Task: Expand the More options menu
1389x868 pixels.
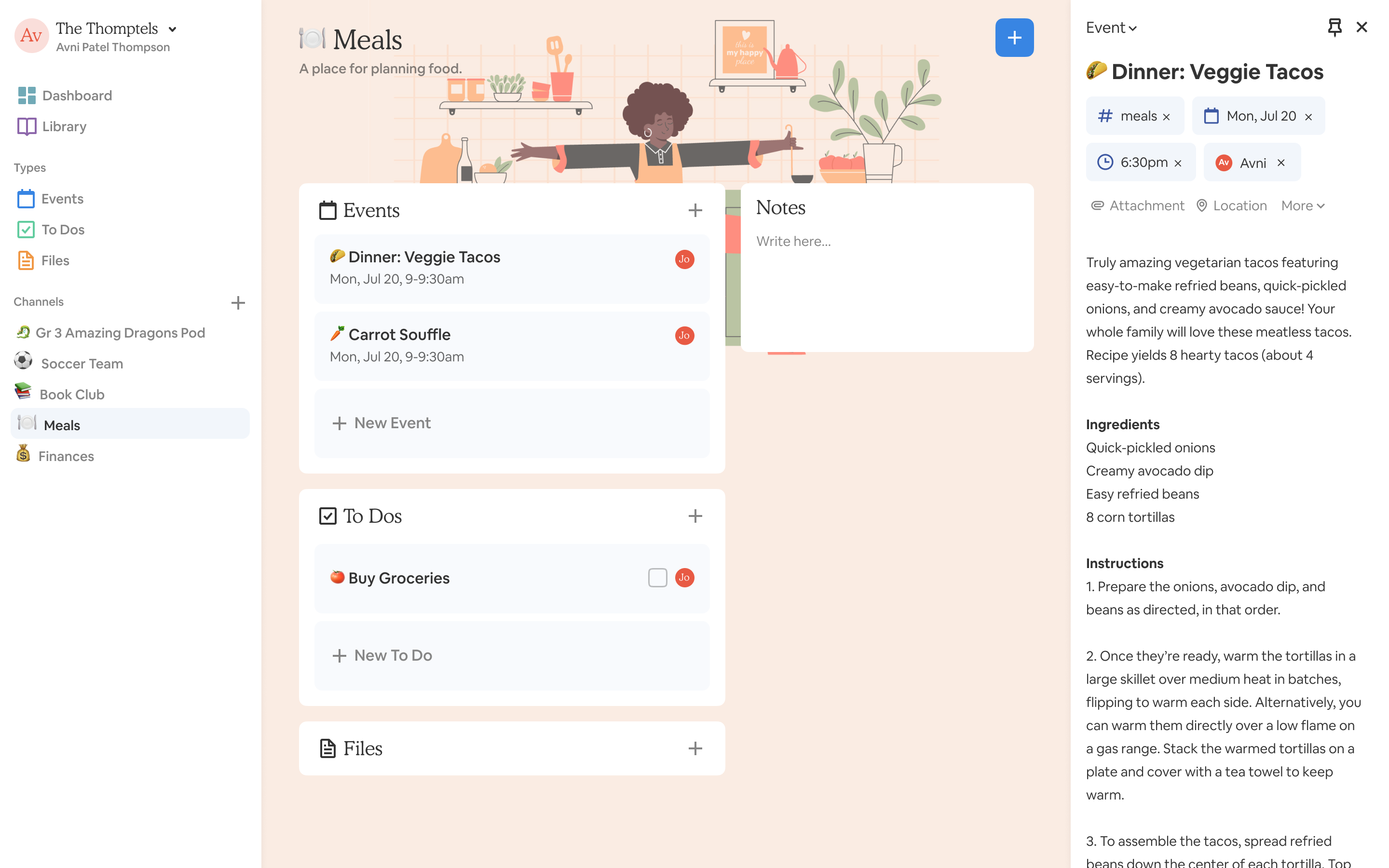Action: (1302, 205)
